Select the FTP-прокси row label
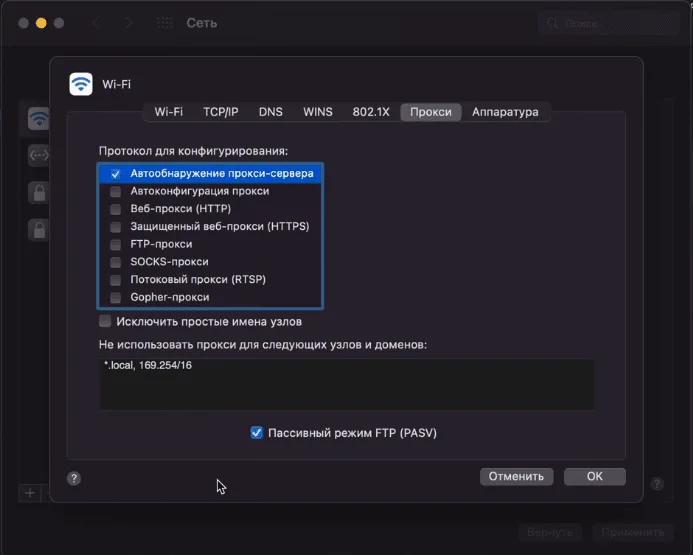The image size is (693, 555). (x=161, y=244)
